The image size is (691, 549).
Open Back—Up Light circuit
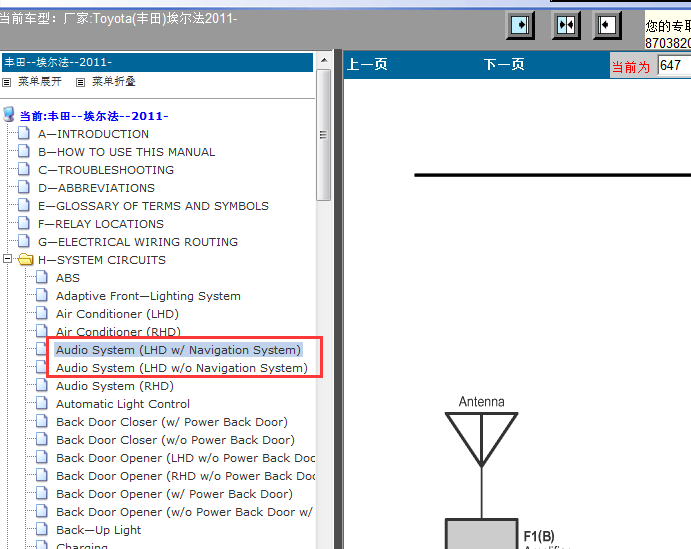click(x=98, y=530)
